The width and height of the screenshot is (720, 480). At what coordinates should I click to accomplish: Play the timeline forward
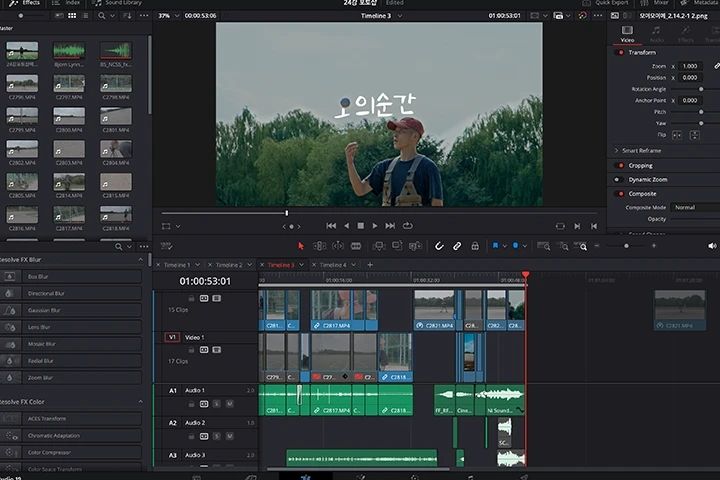(375, 226)
